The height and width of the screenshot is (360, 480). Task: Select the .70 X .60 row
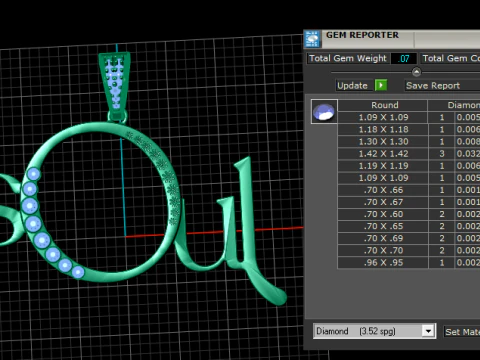[x=409, y=214]
